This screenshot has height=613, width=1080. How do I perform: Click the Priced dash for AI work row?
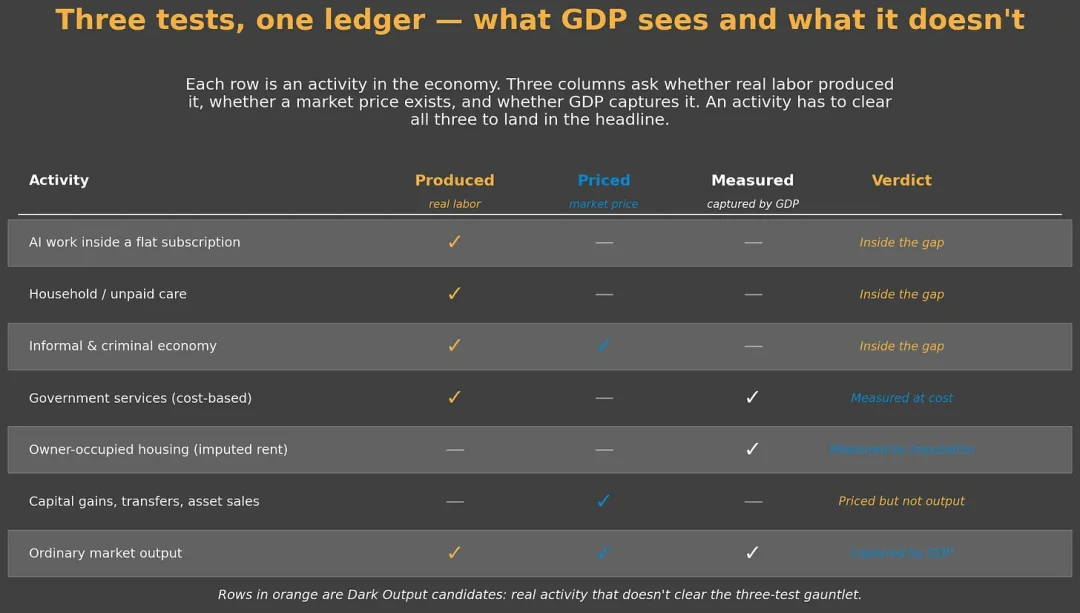[x=604, y=242]
